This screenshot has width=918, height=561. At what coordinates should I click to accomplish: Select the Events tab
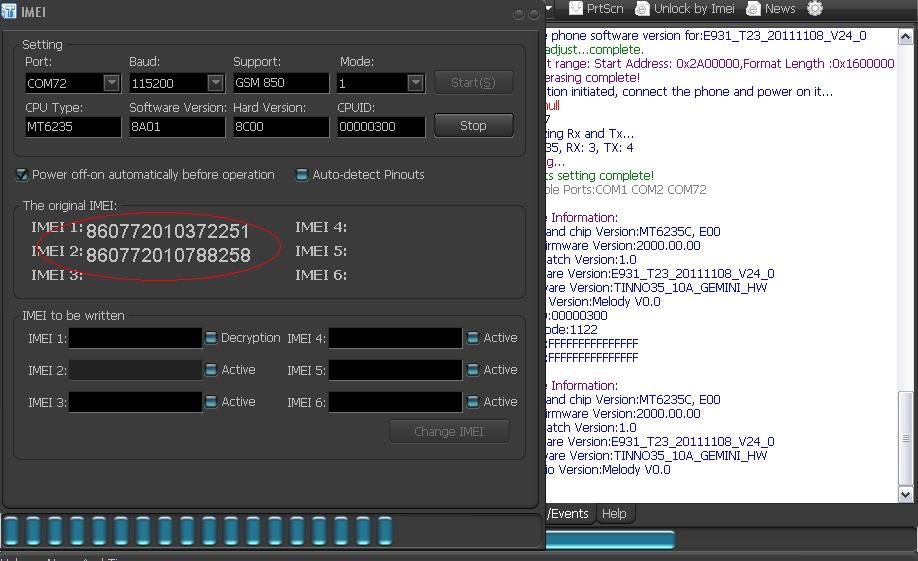click(568, 513)
